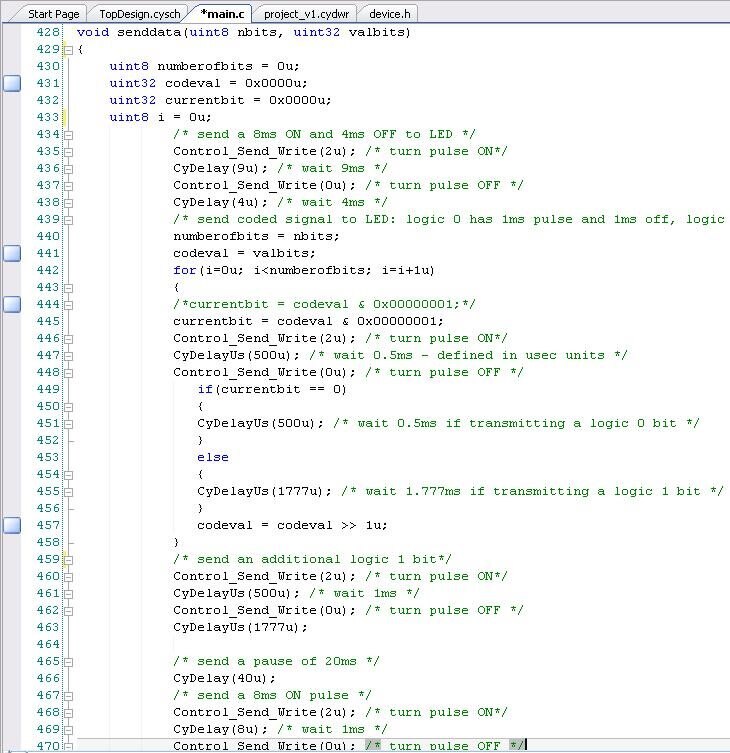Click the bookmark marker on line 444
This screenshot has width=730, height=753.
[x=12, y=305]
